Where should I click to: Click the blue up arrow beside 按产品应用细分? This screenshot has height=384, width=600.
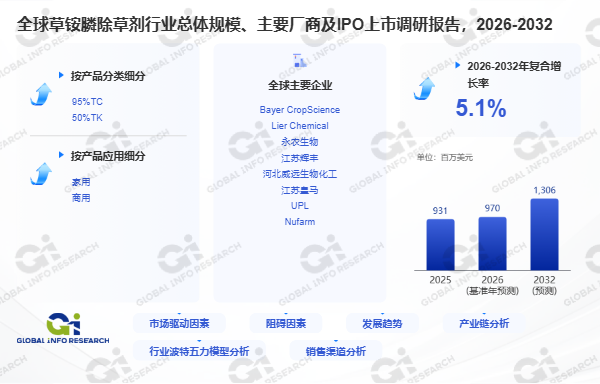41,174
